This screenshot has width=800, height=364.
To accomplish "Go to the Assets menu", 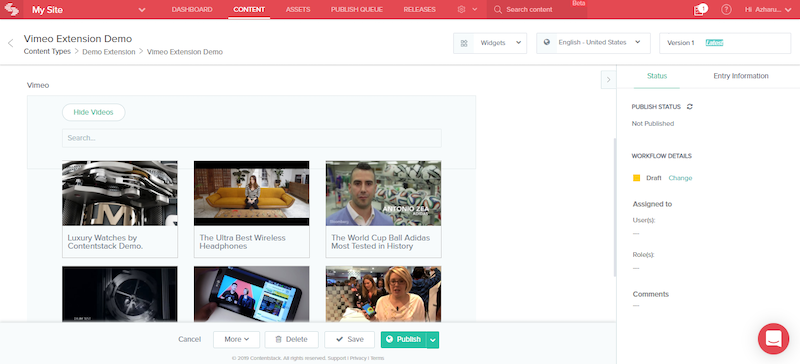I will (x=298, y=10).
